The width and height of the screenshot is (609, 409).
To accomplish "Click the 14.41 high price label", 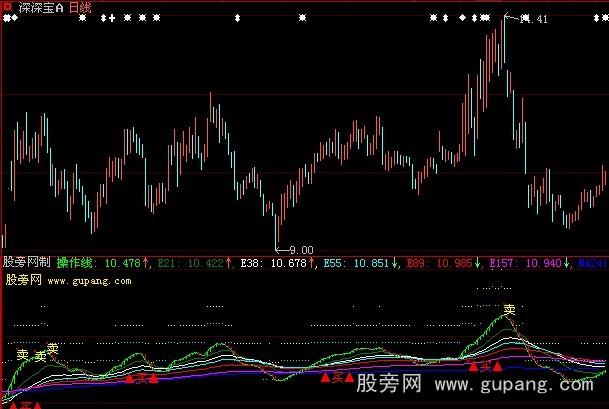I will [534, 19].
